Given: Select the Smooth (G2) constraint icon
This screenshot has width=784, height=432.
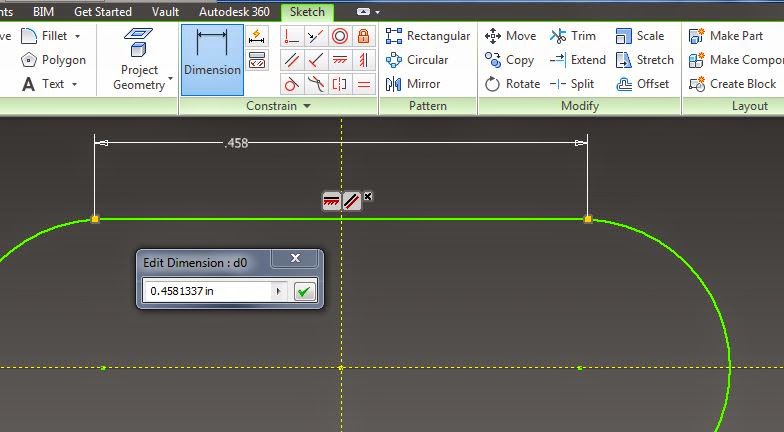Looking at the screenshot, I should tap(316, 84).
